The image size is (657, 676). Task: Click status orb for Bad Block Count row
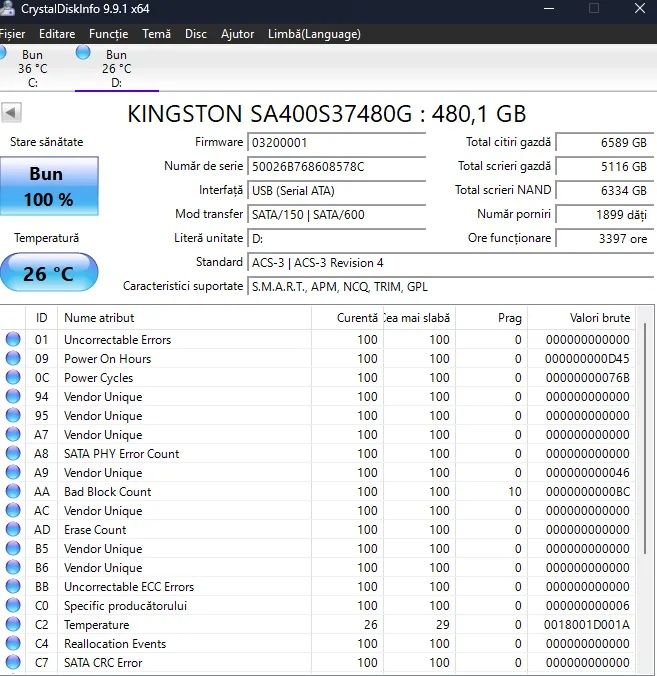[x=13, y=491]
